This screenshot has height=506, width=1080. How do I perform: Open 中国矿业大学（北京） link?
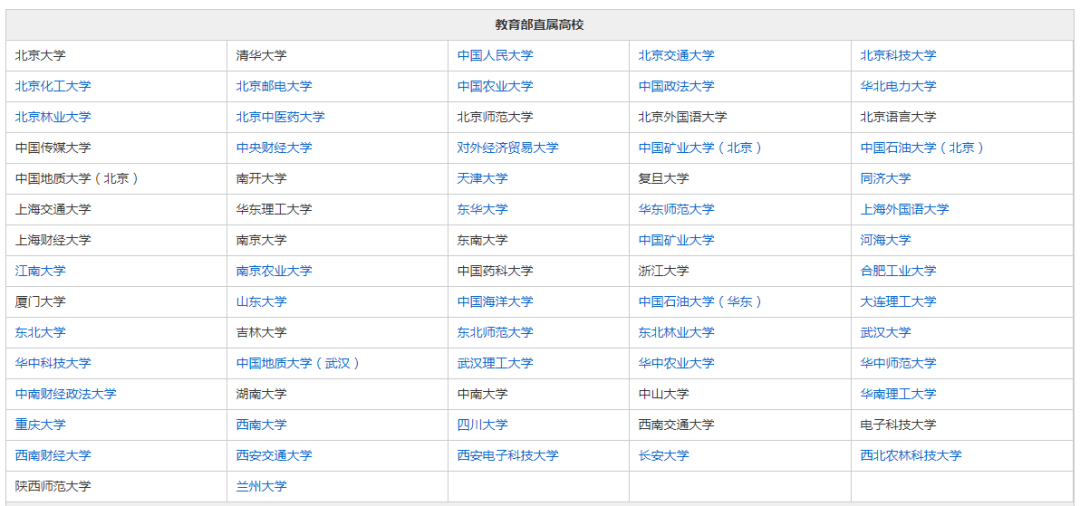(700, 148)
